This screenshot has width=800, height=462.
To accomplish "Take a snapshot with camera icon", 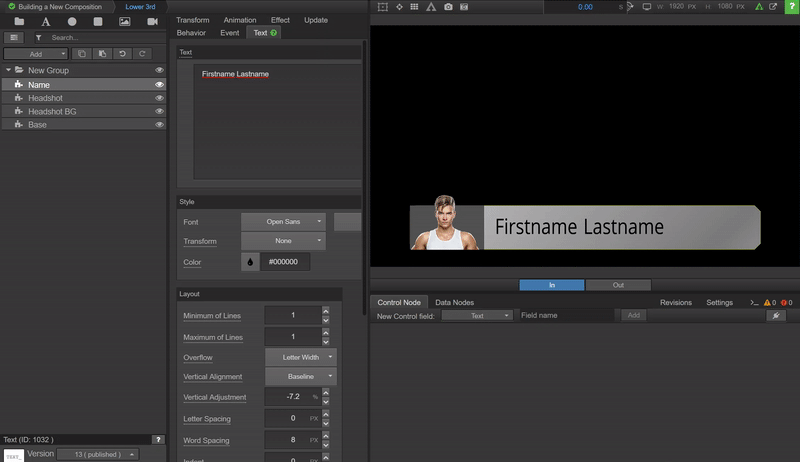I will click(x=448, y=7).
